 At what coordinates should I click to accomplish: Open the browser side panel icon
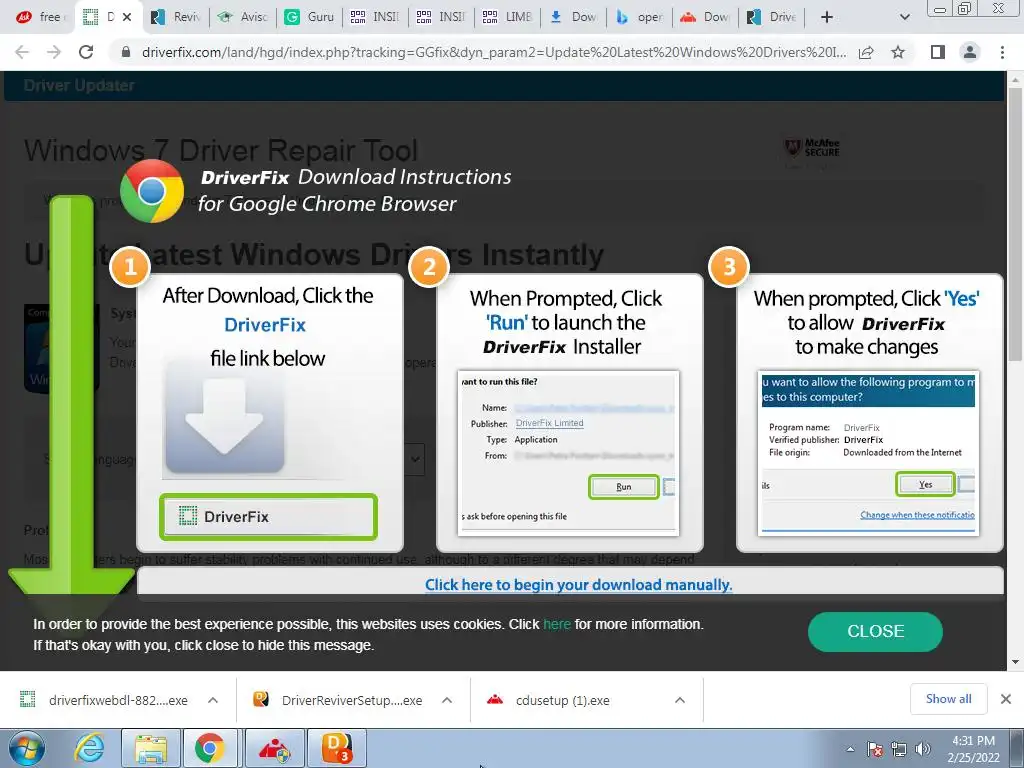(x=938, y=52)
